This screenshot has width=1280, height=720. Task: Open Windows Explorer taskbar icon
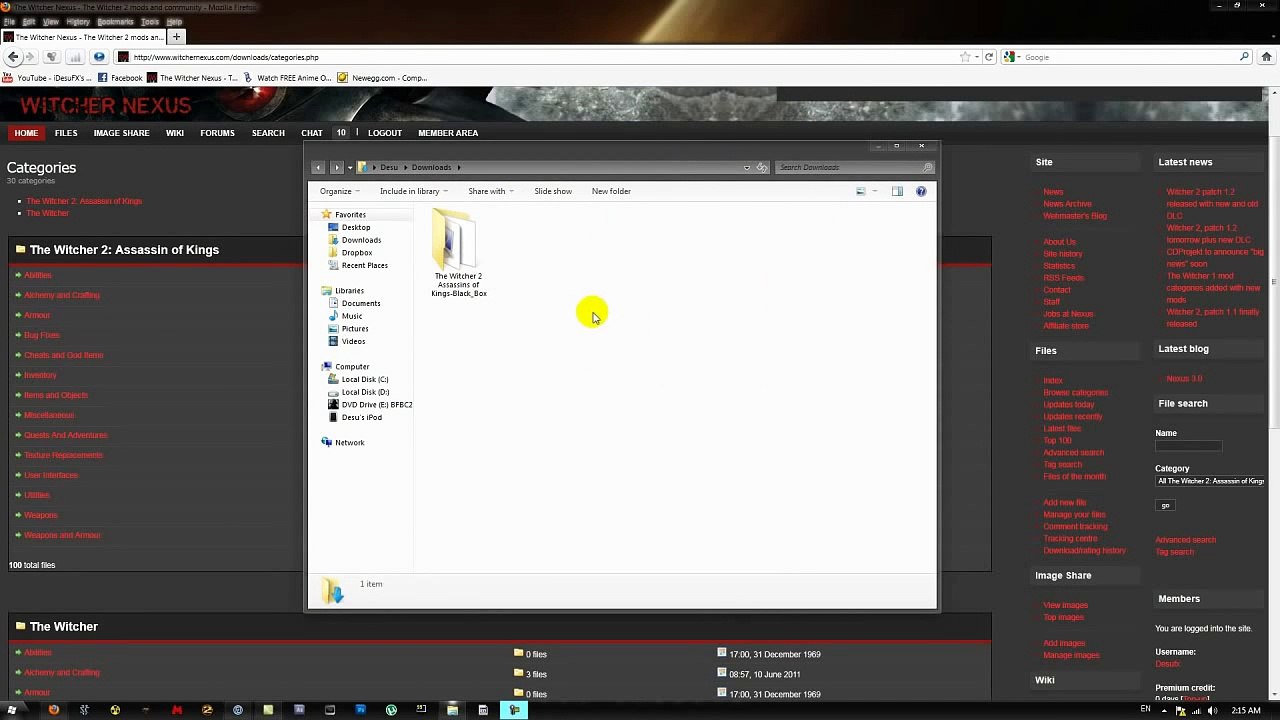(452, 710)
